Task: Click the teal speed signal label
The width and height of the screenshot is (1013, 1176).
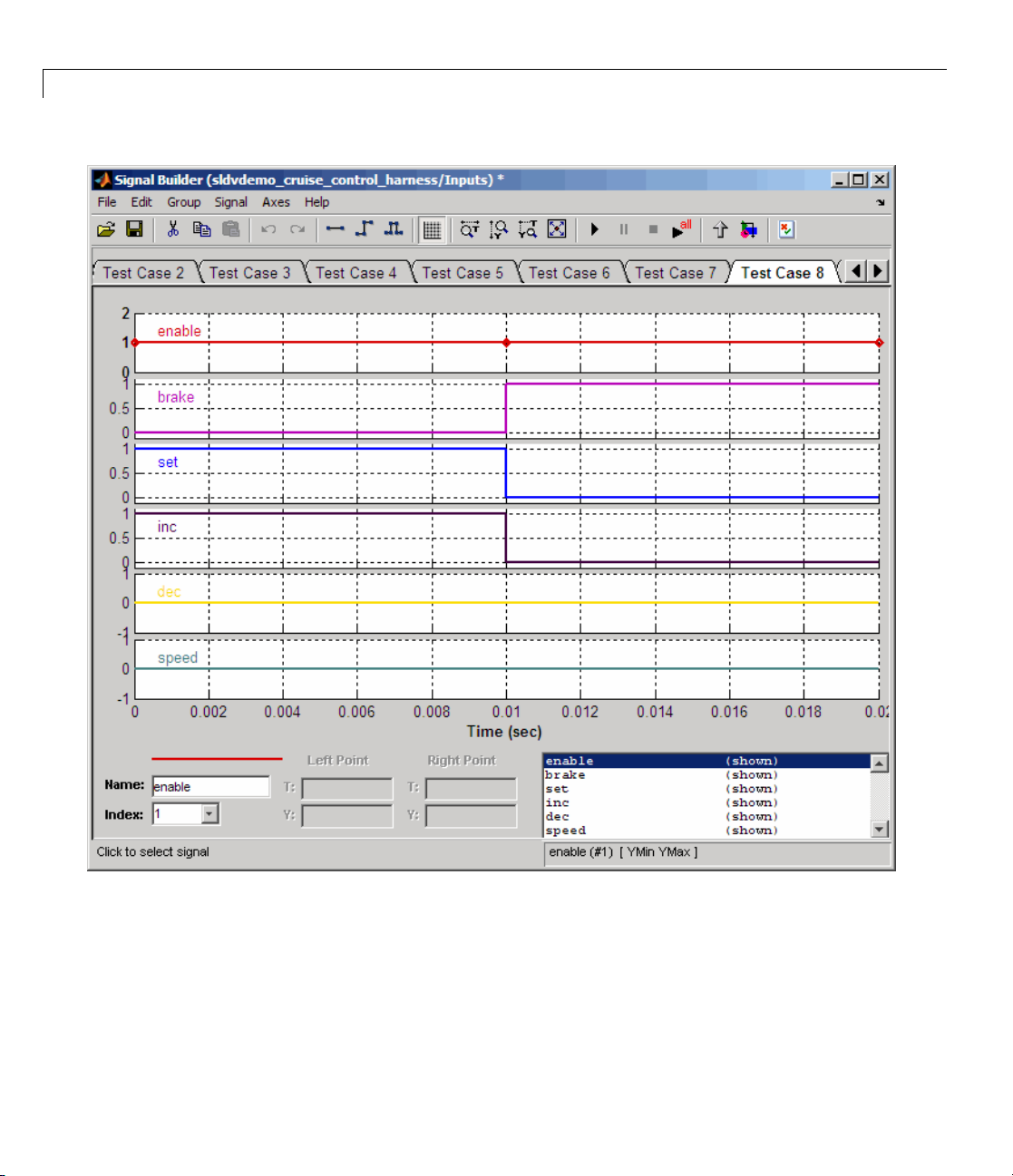Action: pos(178,658)
